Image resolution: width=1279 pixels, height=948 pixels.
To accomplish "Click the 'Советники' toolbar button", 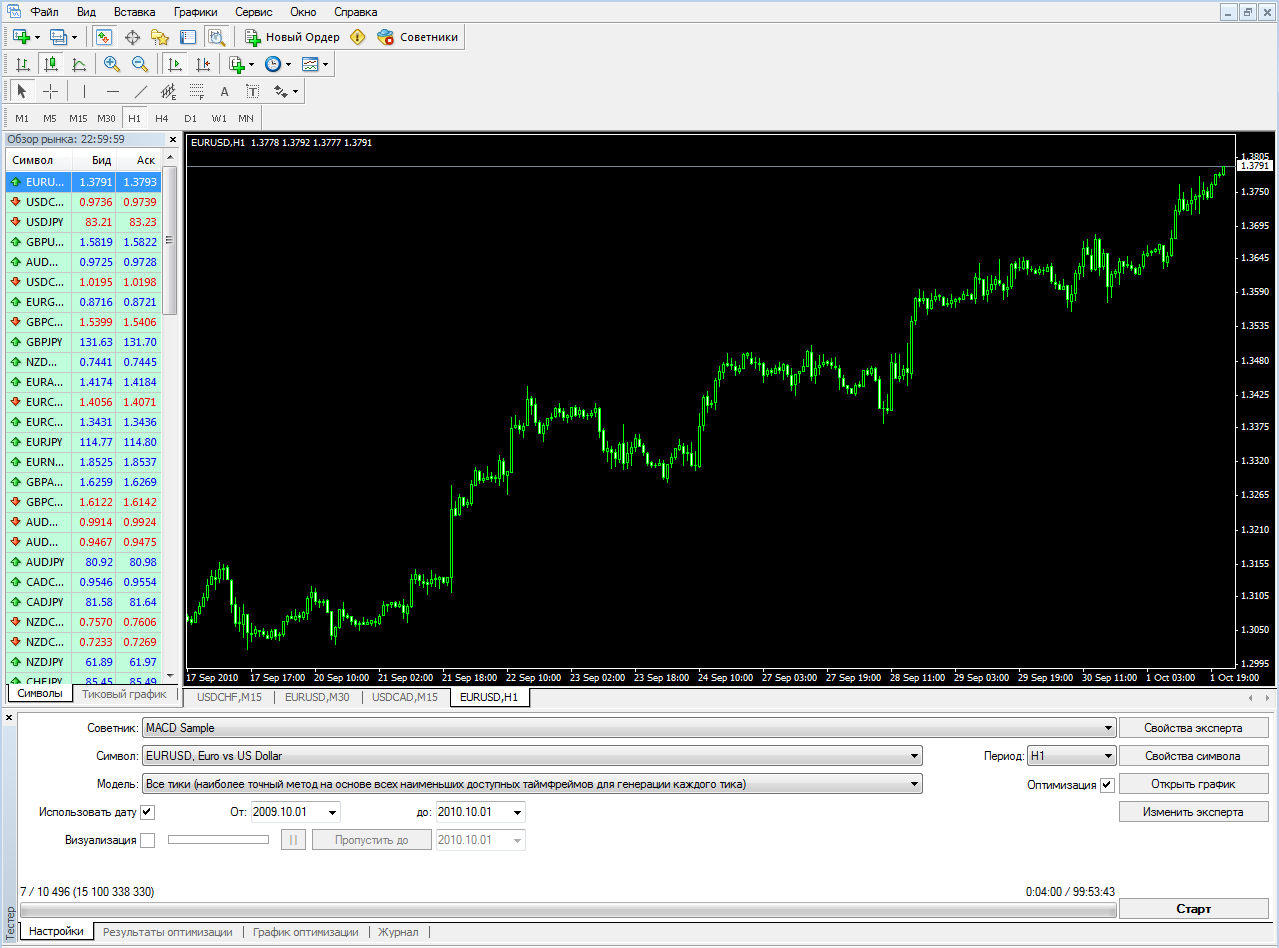I will coord(418,37).
